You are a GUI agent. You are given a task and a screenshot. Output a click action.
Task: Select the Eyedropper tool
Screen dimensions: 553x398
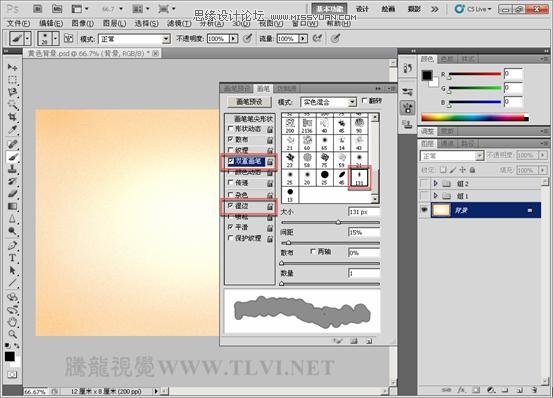point(12,130)
